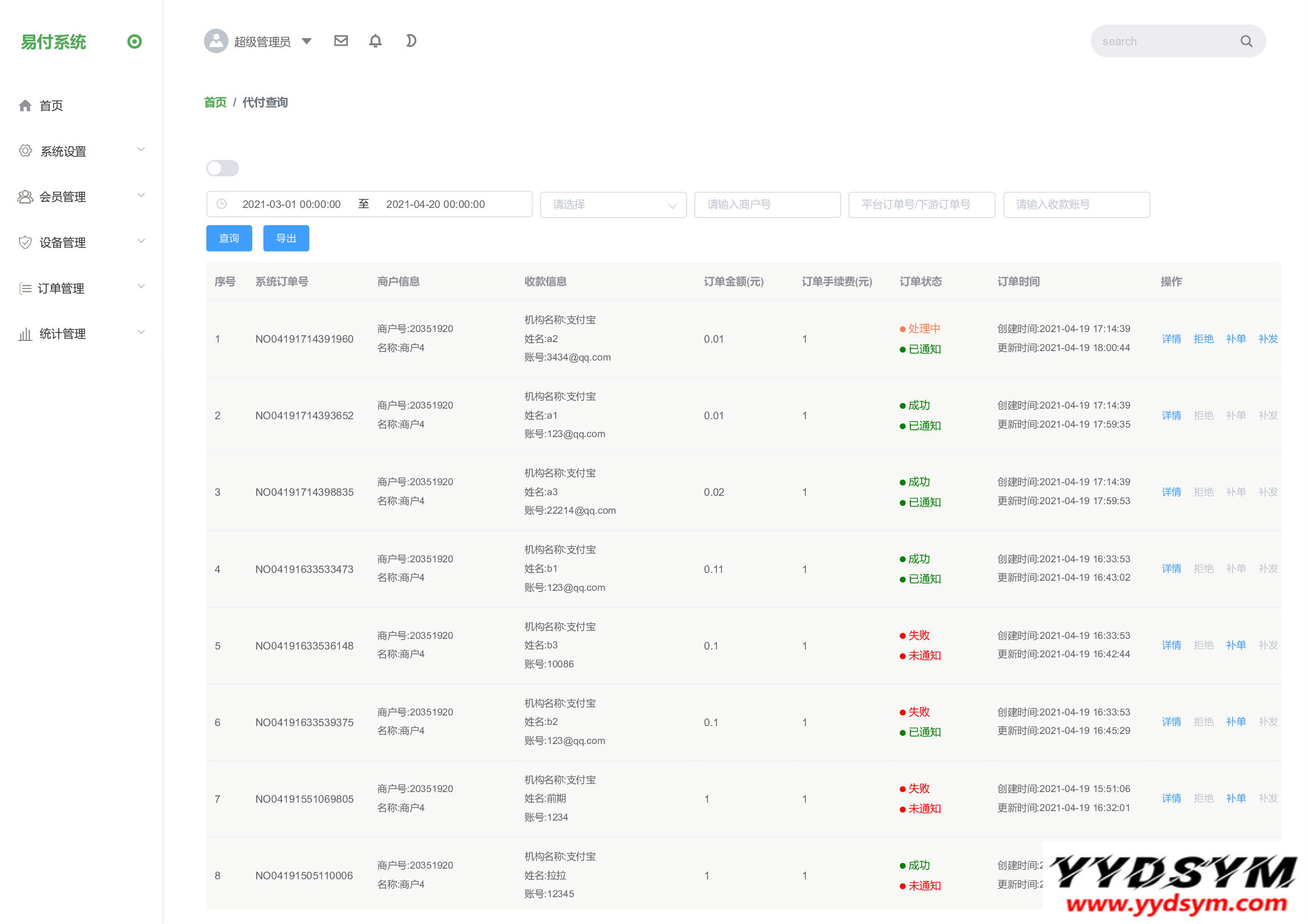Toggle dark mode with the moon icon
Image resolution: width=1308 pixels, height=924 pixels.
411,41
